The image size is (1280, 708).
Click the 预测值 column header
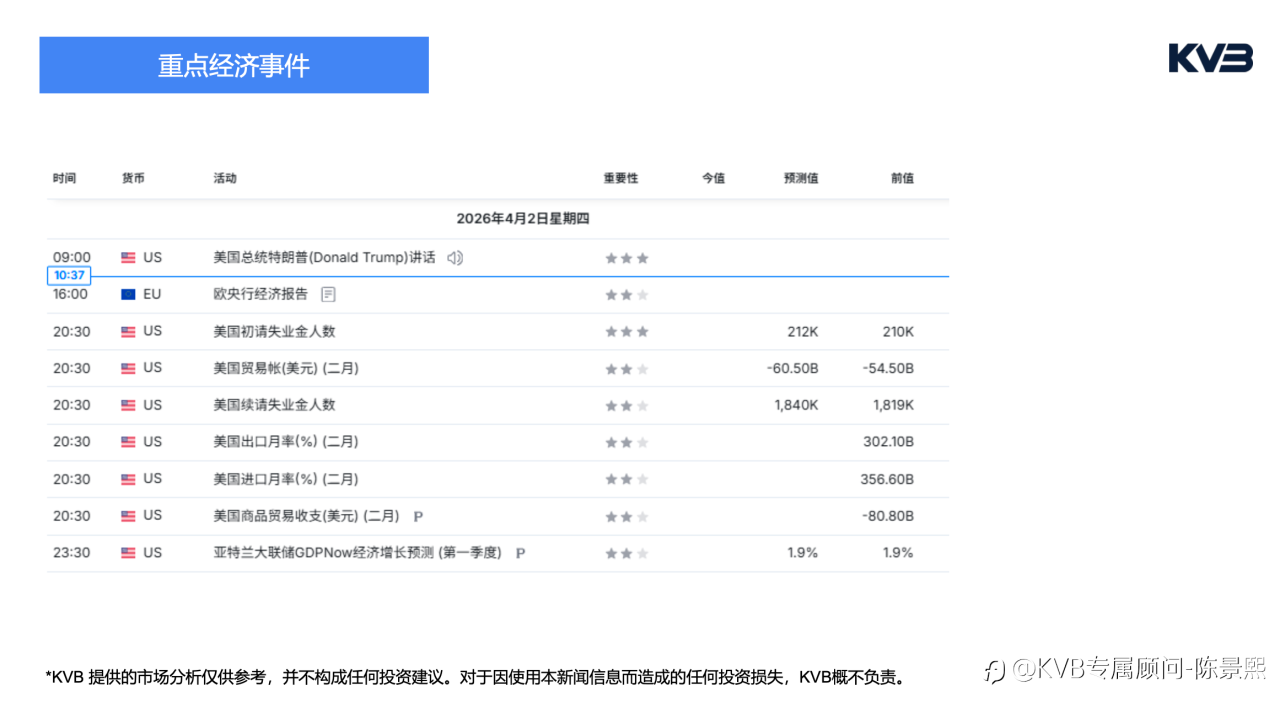(801, 178)
